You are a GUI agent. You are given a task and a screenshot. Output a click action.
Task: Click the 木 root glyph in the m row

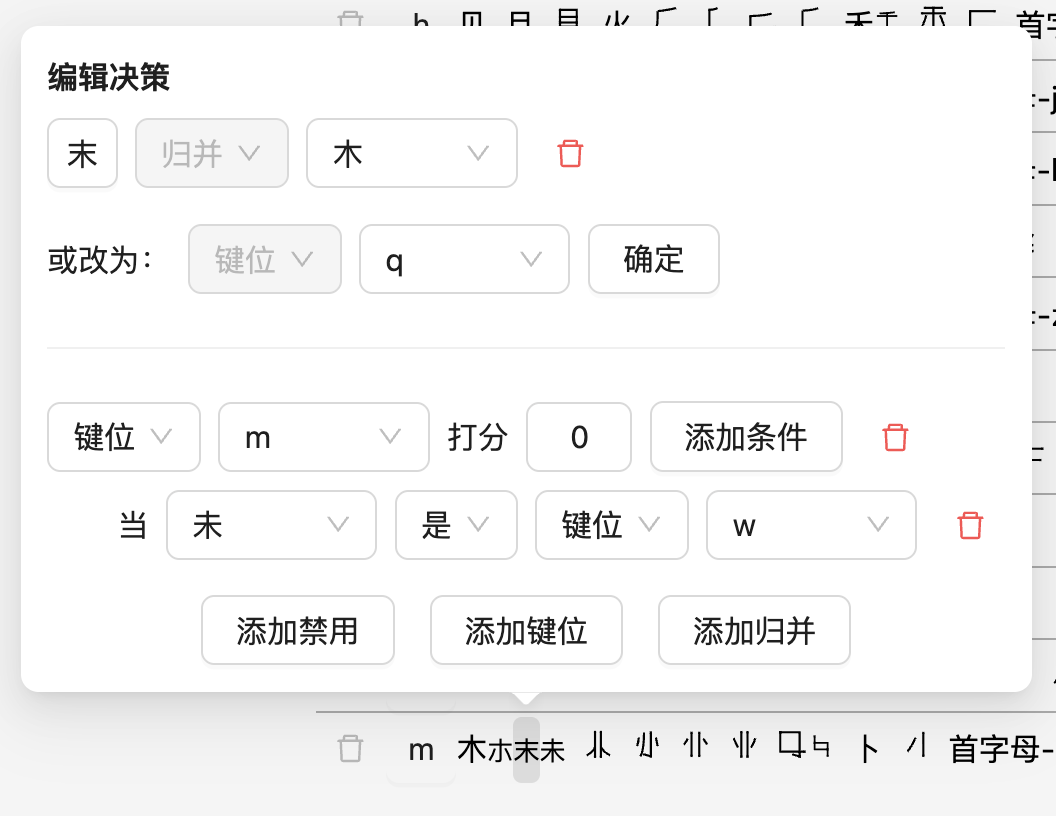click(x=471, y=749)
